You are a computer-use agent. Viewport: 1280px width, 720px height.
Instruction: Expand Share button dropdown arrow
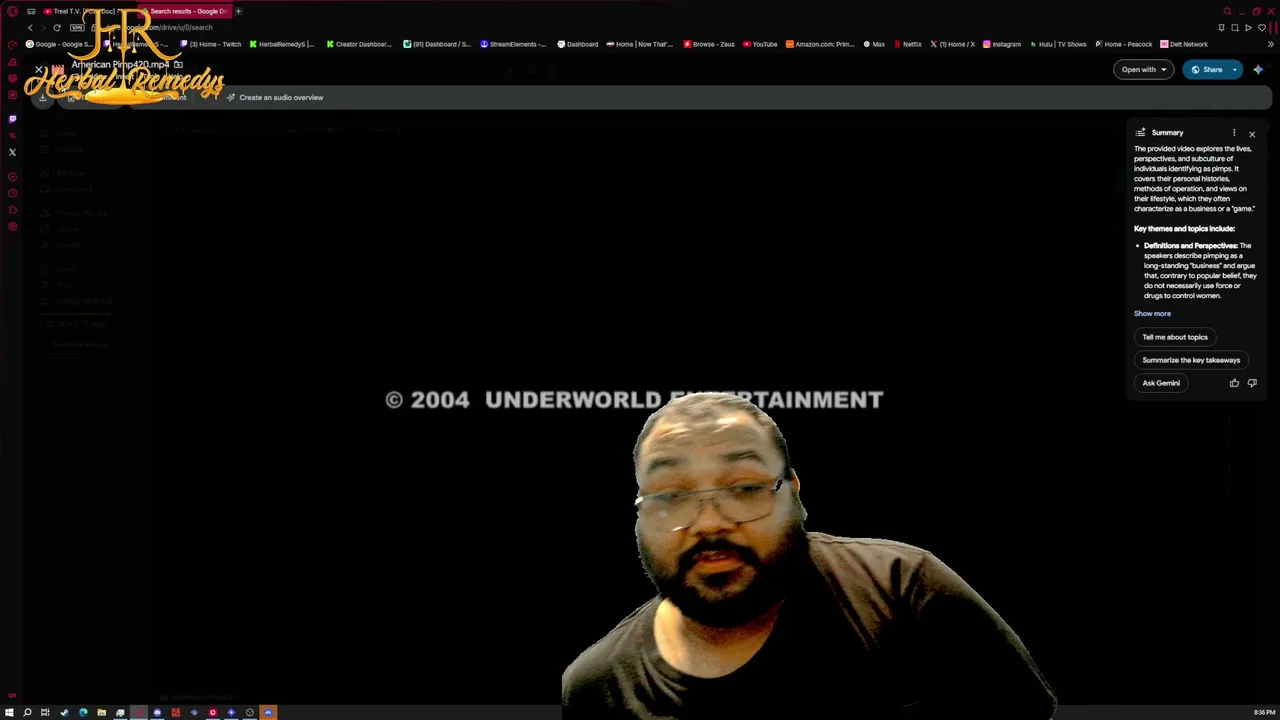(1236, 70)
